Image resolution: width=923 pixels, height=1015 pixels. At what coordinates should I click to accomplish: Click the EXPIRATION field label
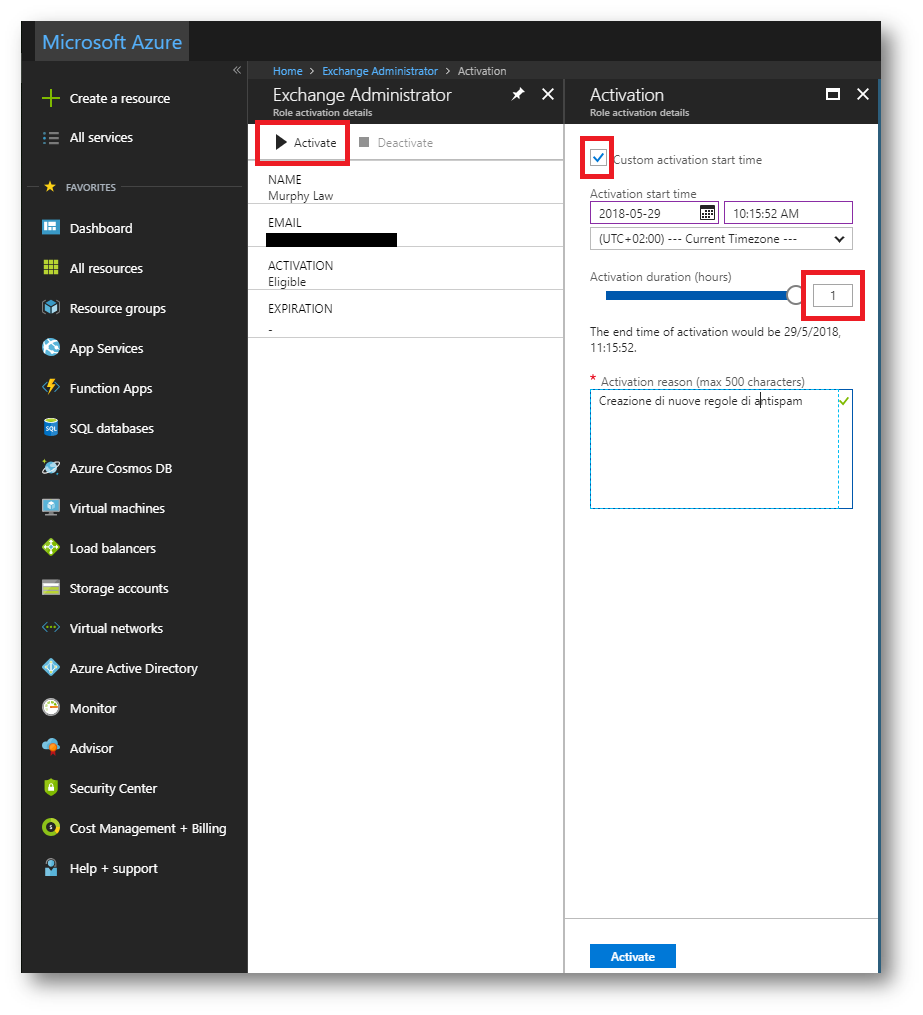(x=300, y=309)
